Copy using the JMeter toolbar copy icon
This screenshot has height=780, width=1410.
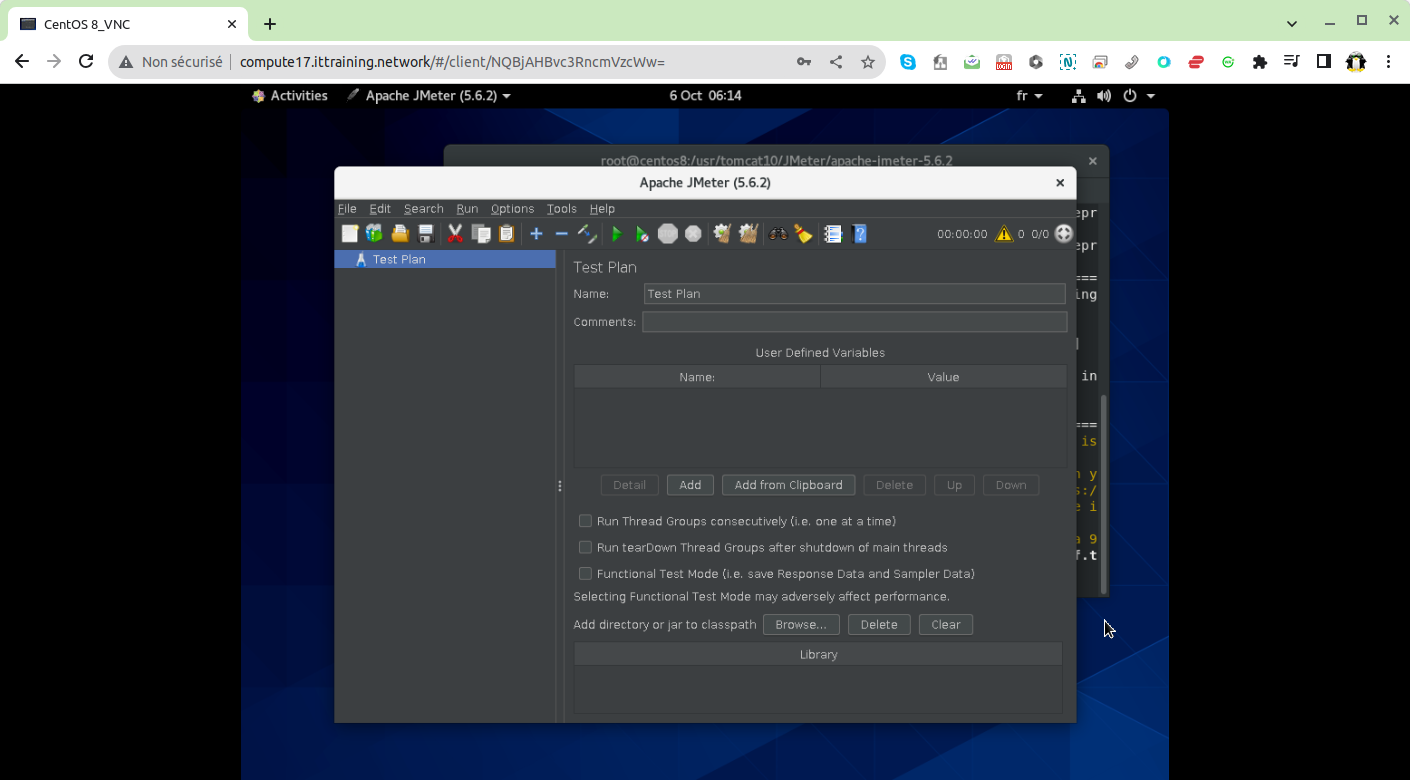[481, 234]
